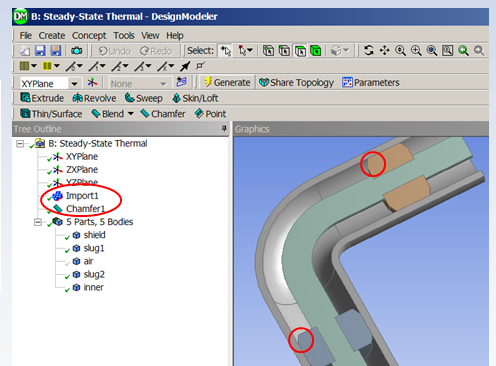Click the New Plane triad icon
The image size is (496, 366).
(92, 82)
